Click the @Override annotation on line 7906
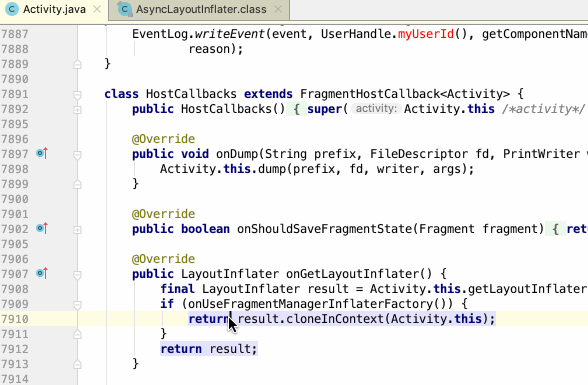 pos(164,259)
